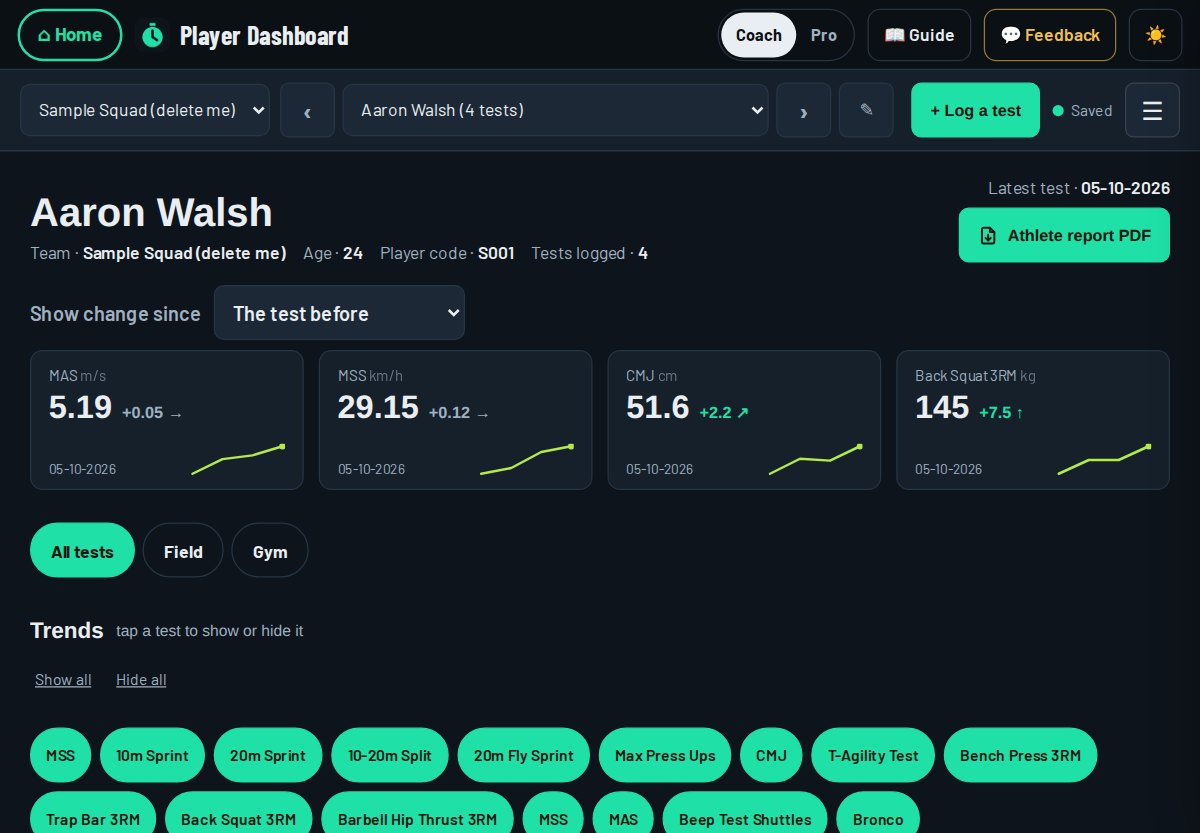Click the CMJ card sparkline chart
This screenshot has width=1200, height=833.
(816, 460)
